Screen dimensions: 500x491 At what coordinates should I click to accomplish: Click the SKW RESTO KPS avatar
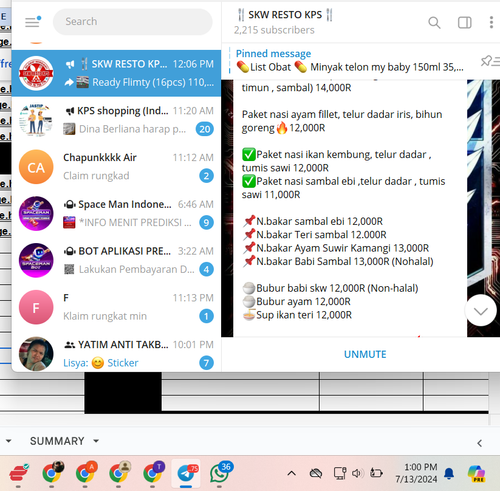(36, 73)
